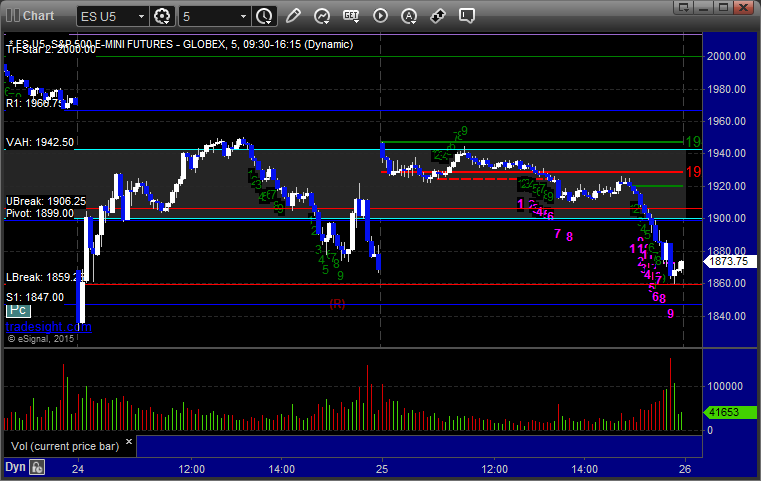The height and width of the screenshot is (481, 761).
Task: Open the alerts circled-A icon
Action: pos(409,16)
